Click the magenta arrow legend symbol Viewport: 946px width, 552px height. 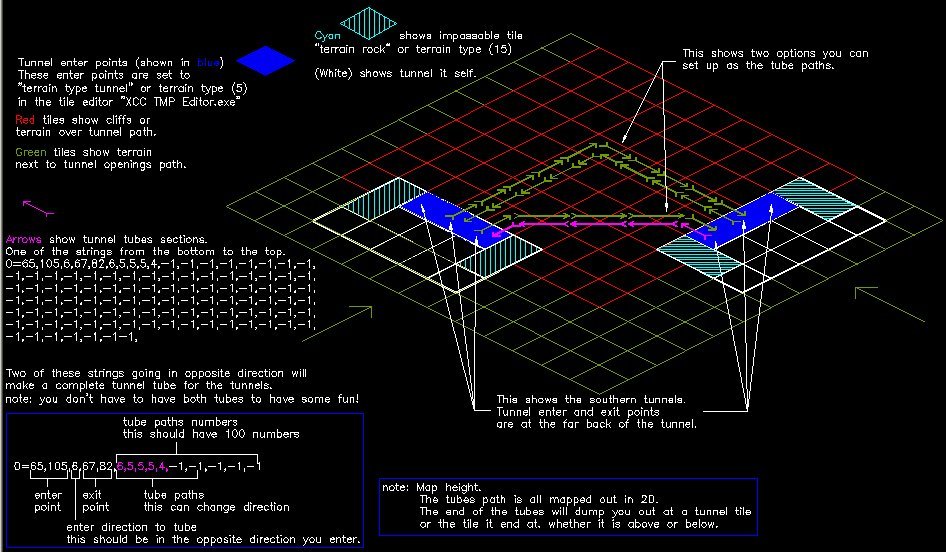(37, 207)
